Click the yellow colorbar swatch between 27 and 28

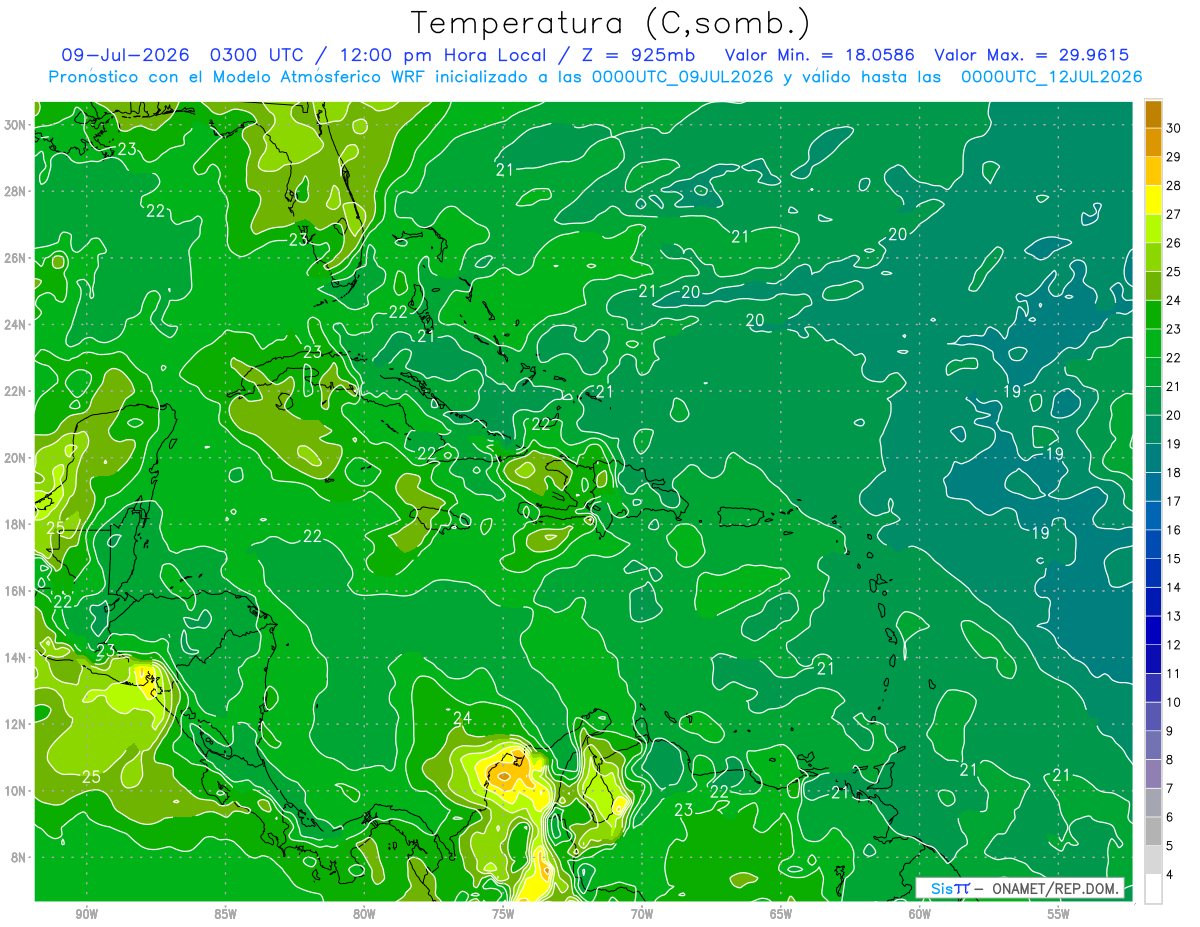(x=1153, y=199)
